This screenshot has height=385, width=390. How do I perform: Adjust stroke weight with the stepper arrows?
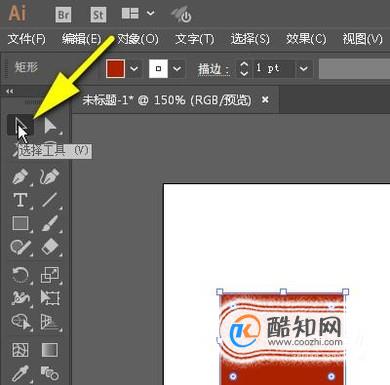point(244,69)
